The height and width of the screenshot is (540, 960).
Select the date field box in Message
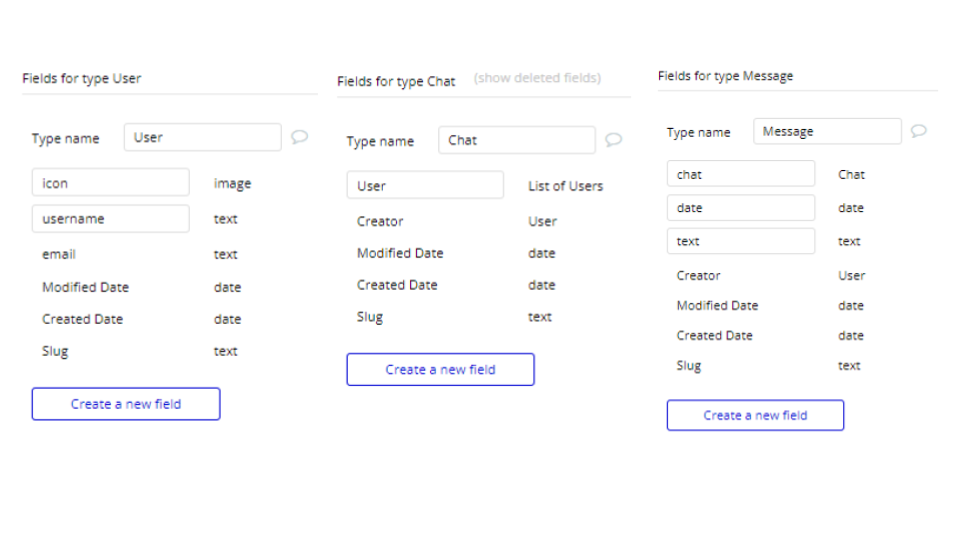tap(741, 208)
